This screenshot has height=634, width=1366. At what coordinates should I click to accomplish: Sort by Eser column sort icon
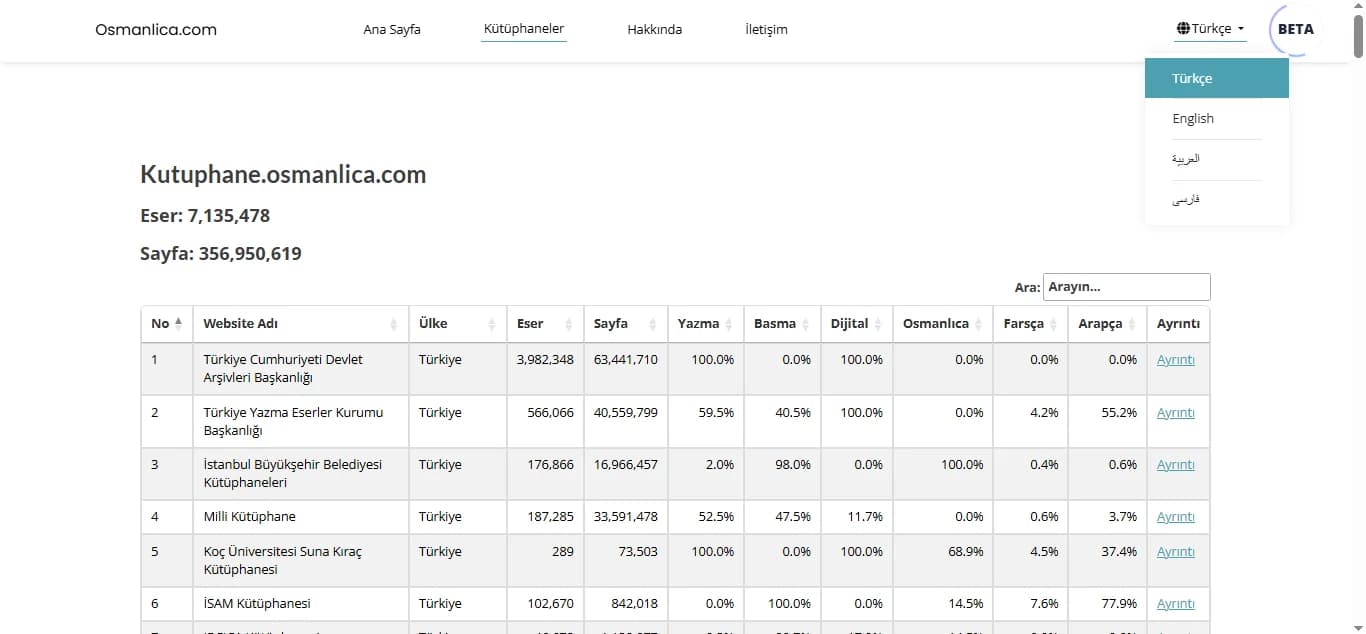pos(569,324)
